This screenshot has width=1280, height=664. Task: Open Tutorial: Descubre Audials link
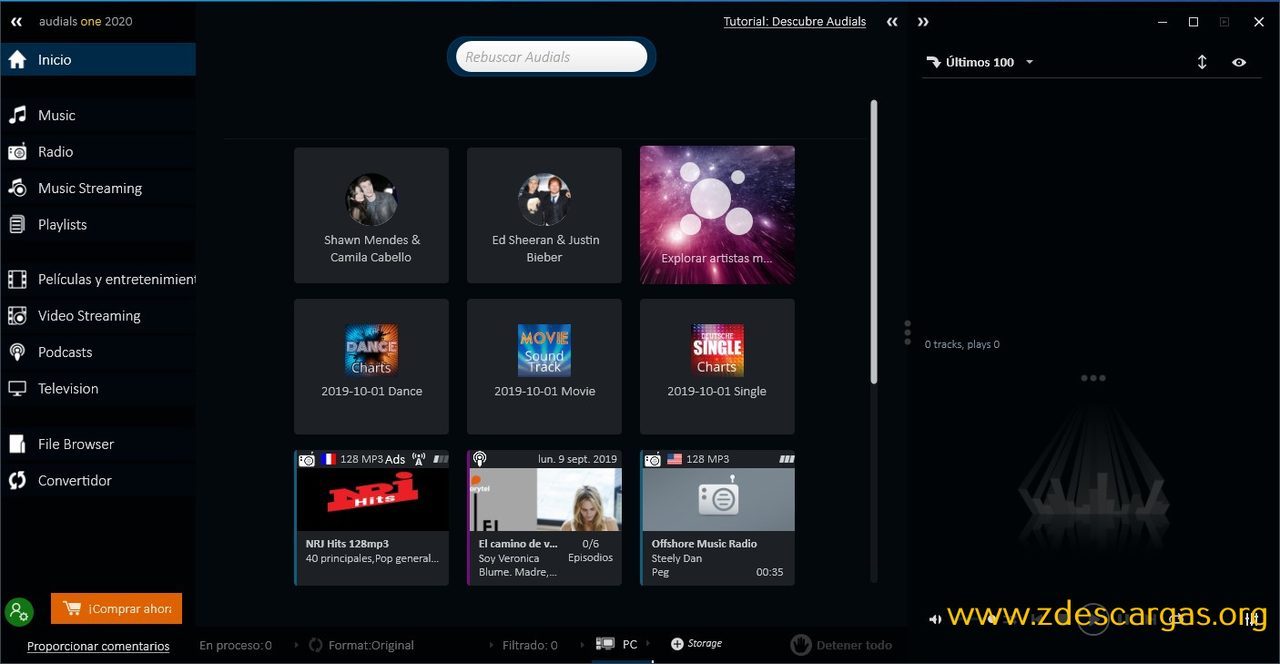point(795,21)
